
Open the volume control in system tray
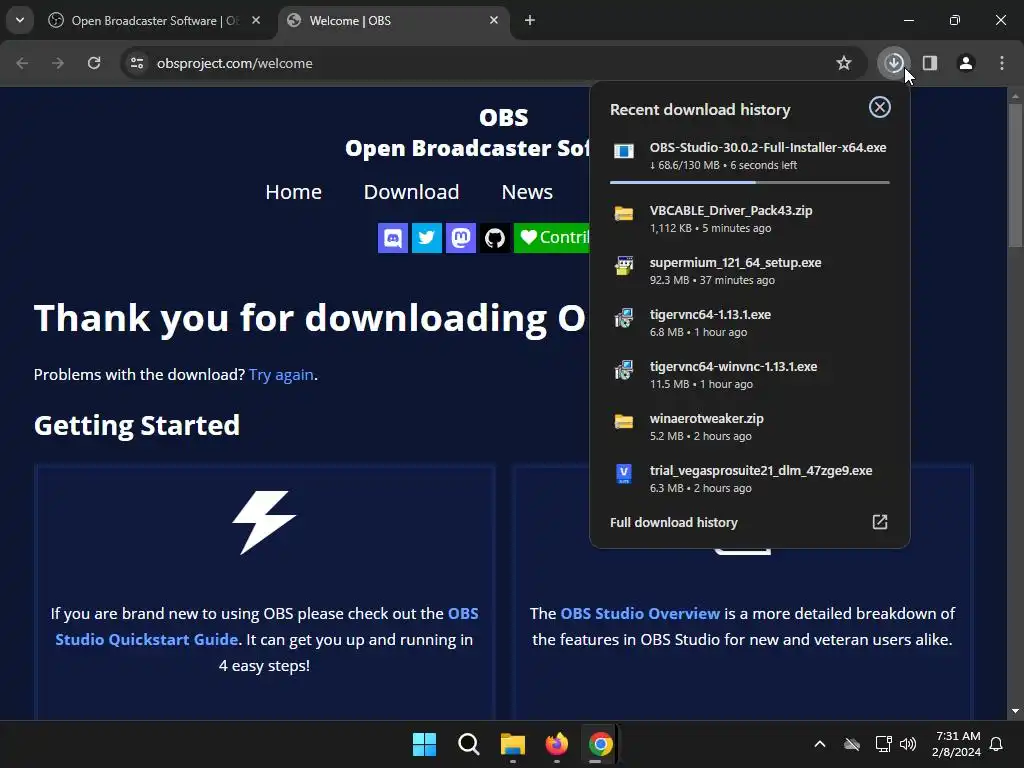point(908,744)
